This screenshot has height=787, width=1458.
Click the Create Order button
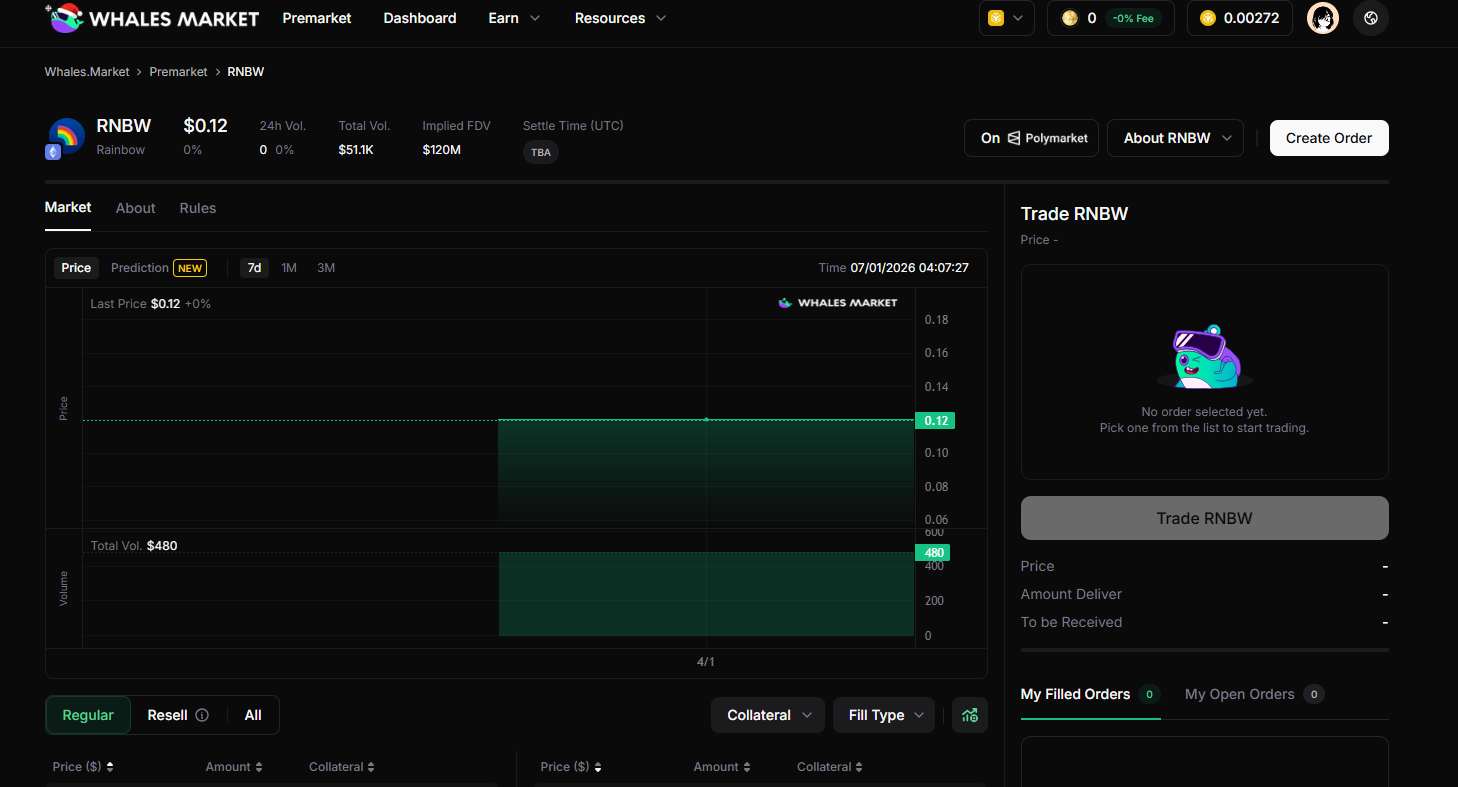click(x=1329, y=137)
